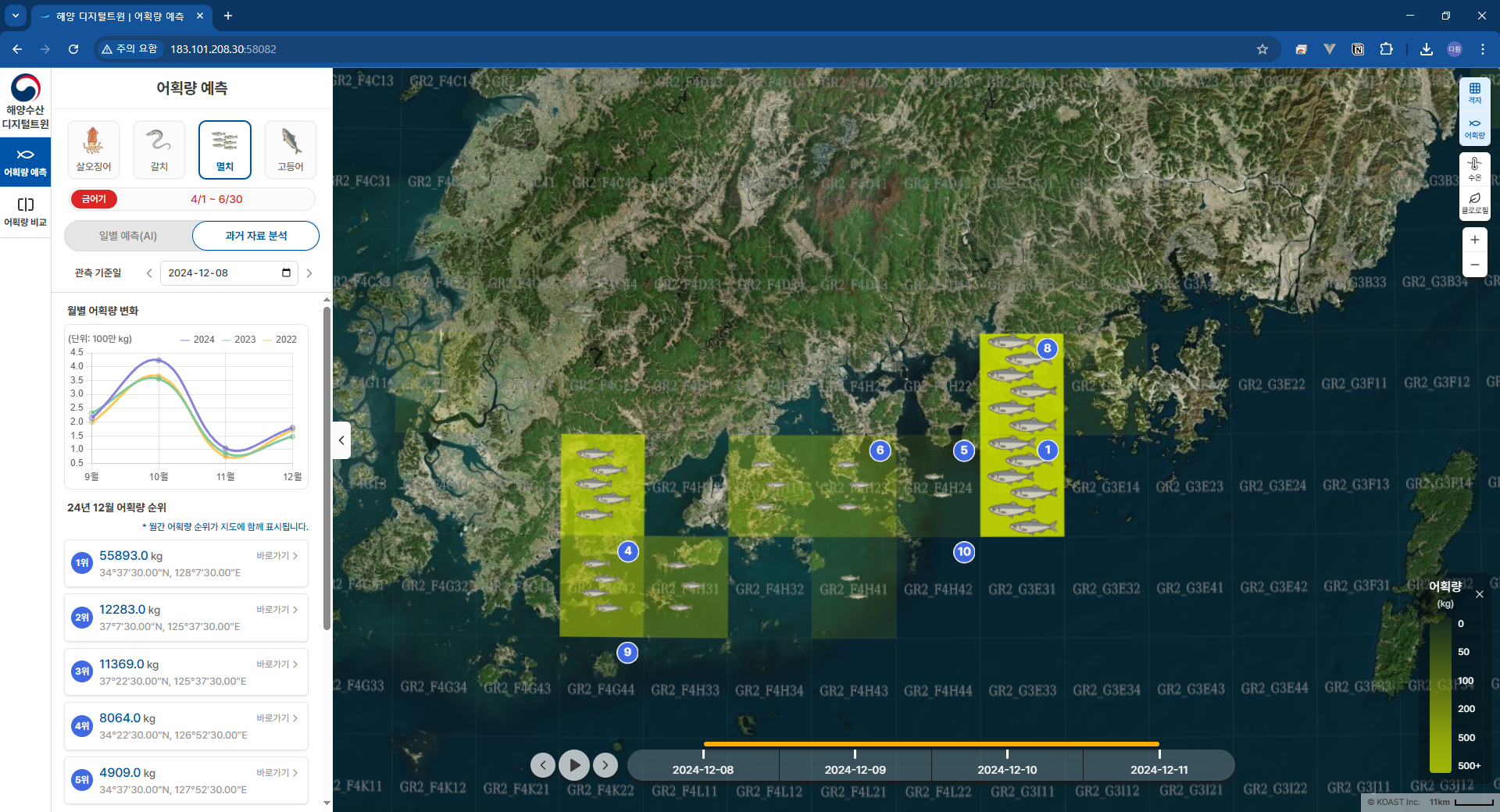This screenshot has height=812, width=1500.
Task: Toggle the 어획량 catch layer button
Action: click(x=1475, y=129)
